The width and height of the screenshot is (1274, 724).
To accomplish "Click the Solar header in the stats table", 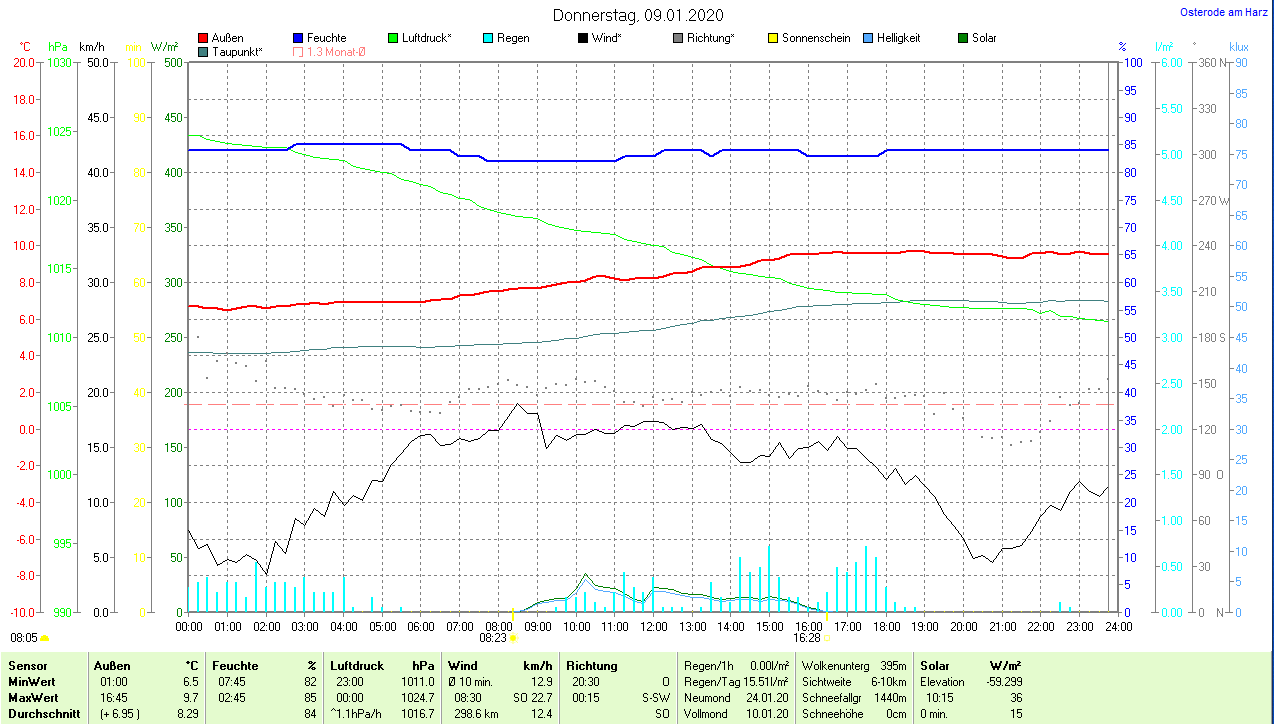I will point(935,666).
